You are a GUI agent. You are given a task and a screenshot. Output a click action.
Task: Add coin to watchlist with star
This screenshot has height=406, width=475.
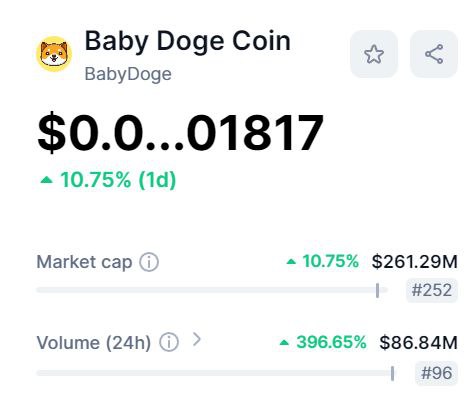pos(374,54)
